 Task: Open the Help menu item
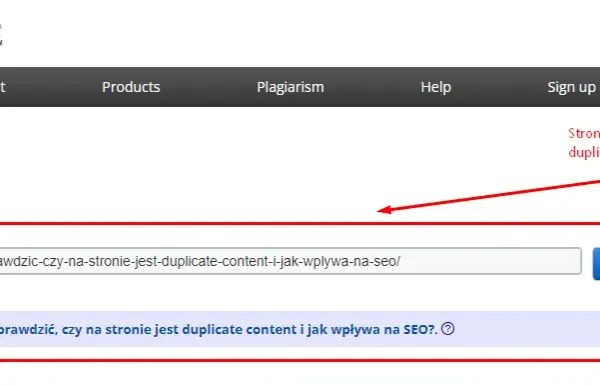(x=436, y=87)
